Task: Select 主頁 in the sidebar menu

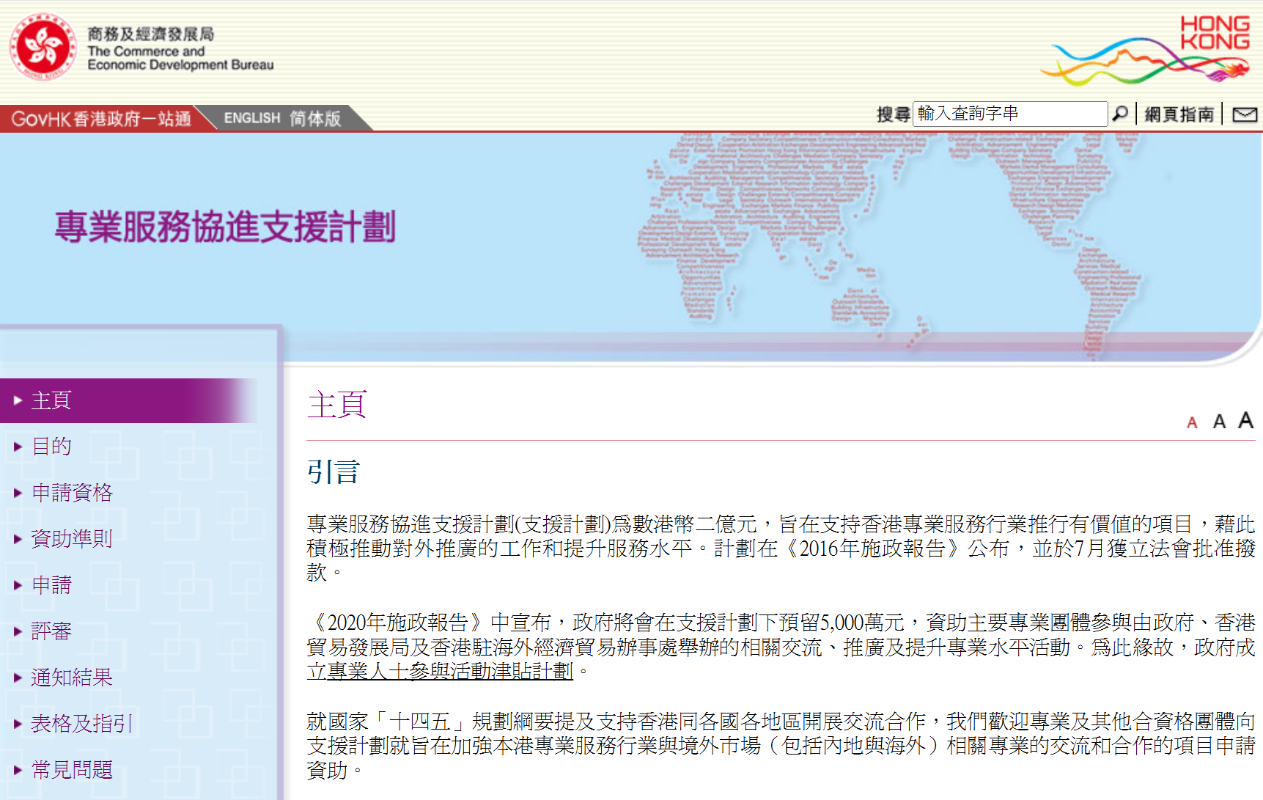Action: pyautogui.click(x=51, y=400)
